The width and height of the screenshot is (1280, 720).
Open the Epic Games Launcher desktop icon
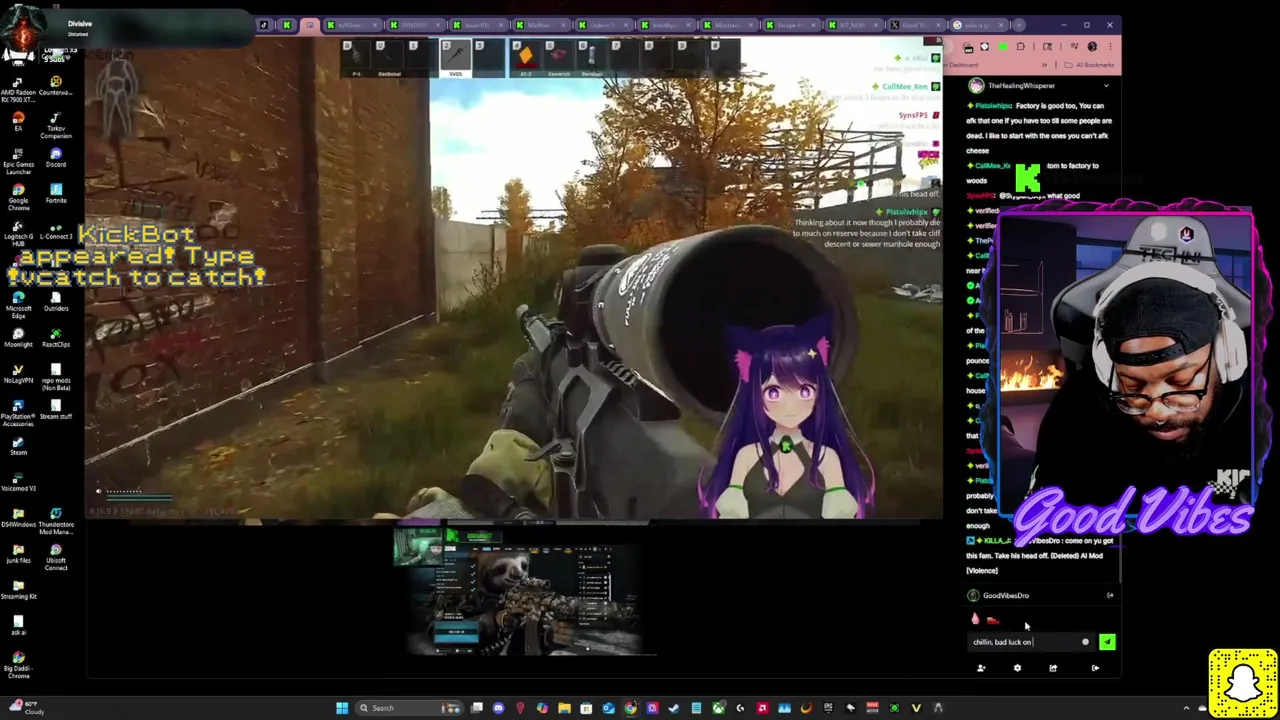click(x=18, y=160)
